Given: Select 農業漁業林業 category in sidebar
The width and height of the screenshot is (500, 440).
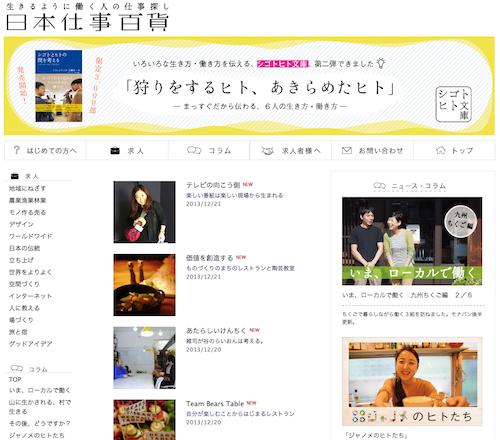Looking at the screenshot, I should click(x=27, y=201).
